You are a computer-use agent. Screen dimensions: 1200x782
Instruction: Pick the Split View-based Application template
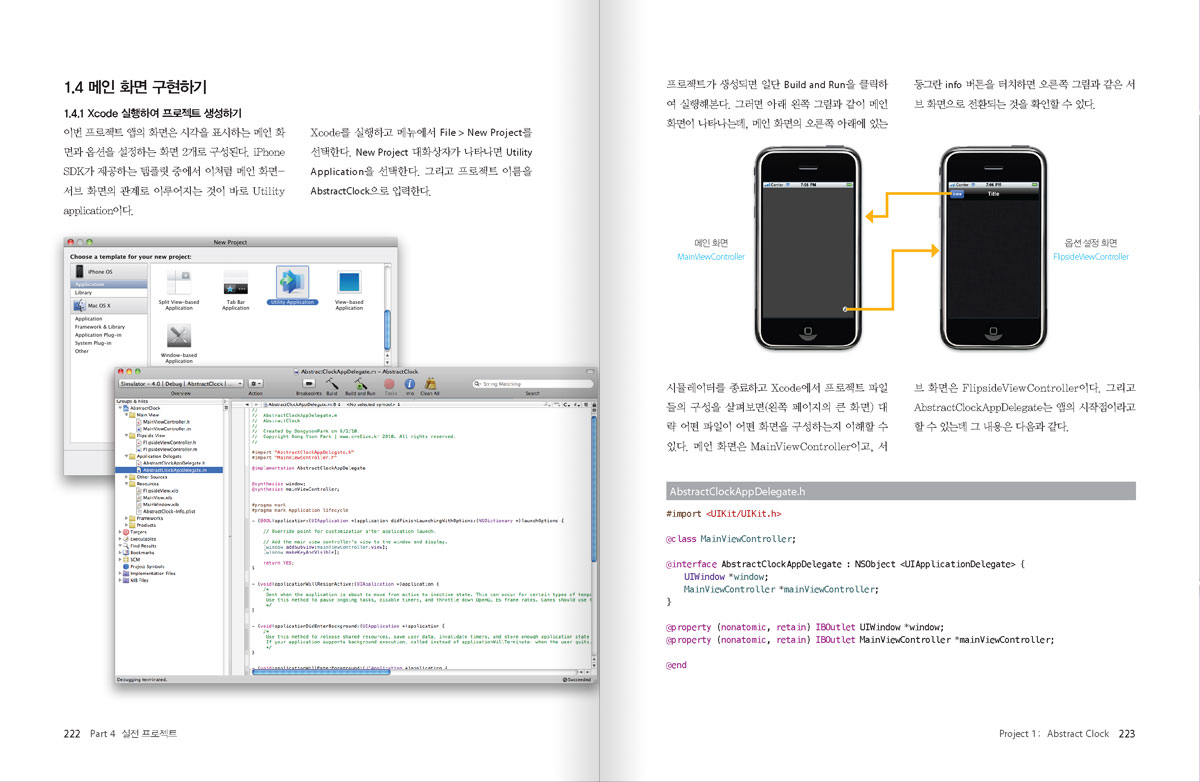pos(179,283)
